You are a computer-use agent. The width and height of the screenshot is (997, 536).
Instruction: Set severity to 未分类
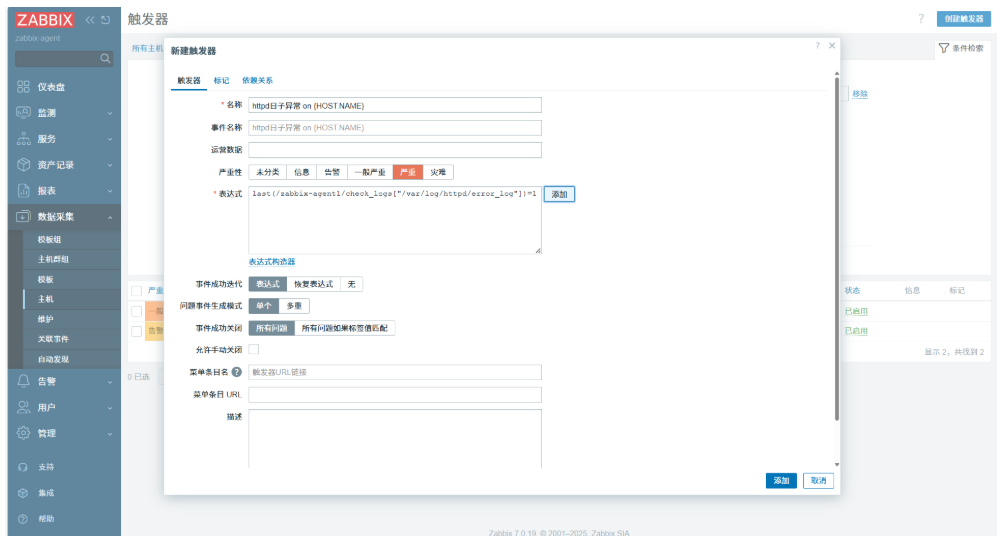[268, 172]
